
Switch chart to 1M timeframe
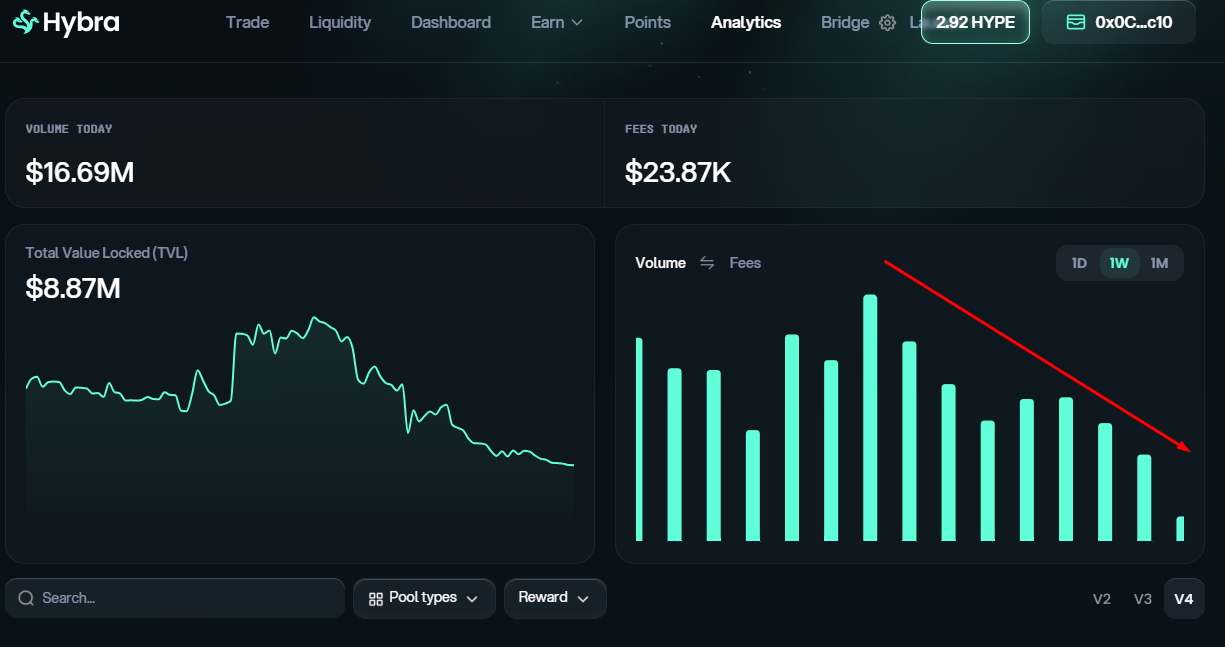click(x=1159, y=263)
